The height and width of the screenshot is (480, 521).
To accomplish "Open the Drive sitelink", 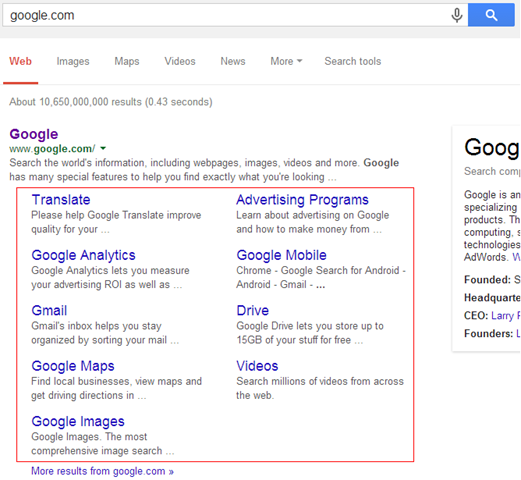I will coord(253,310).
